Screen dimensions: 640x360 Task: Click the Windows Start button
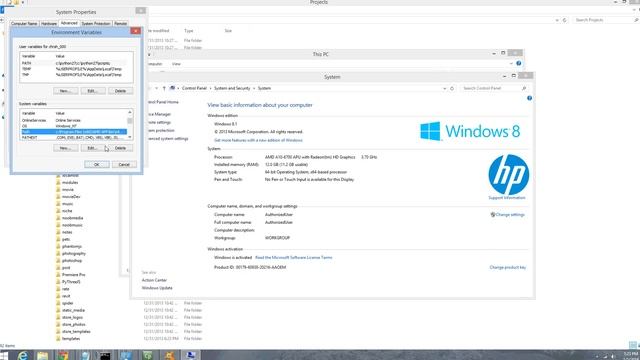pos(4,355)
